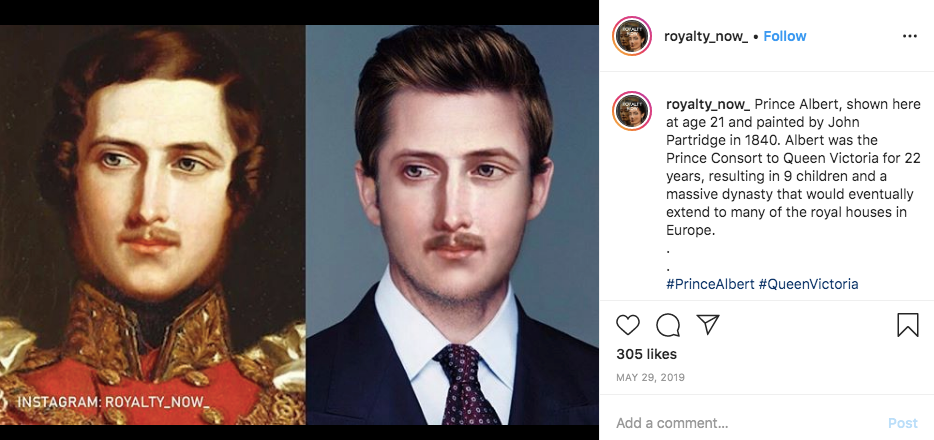Open the #PrinceAlbert hashtag
934x440 pixels.
point(710,284)
